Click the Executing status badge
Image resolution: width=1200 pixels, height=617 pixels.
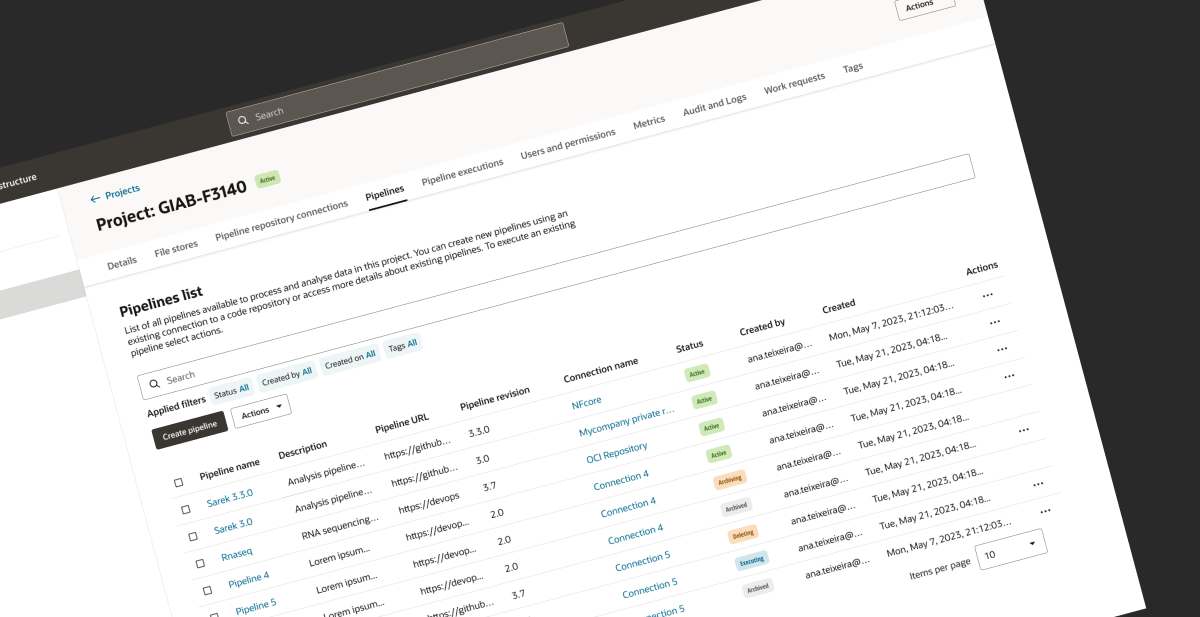(x=751, y=561)
